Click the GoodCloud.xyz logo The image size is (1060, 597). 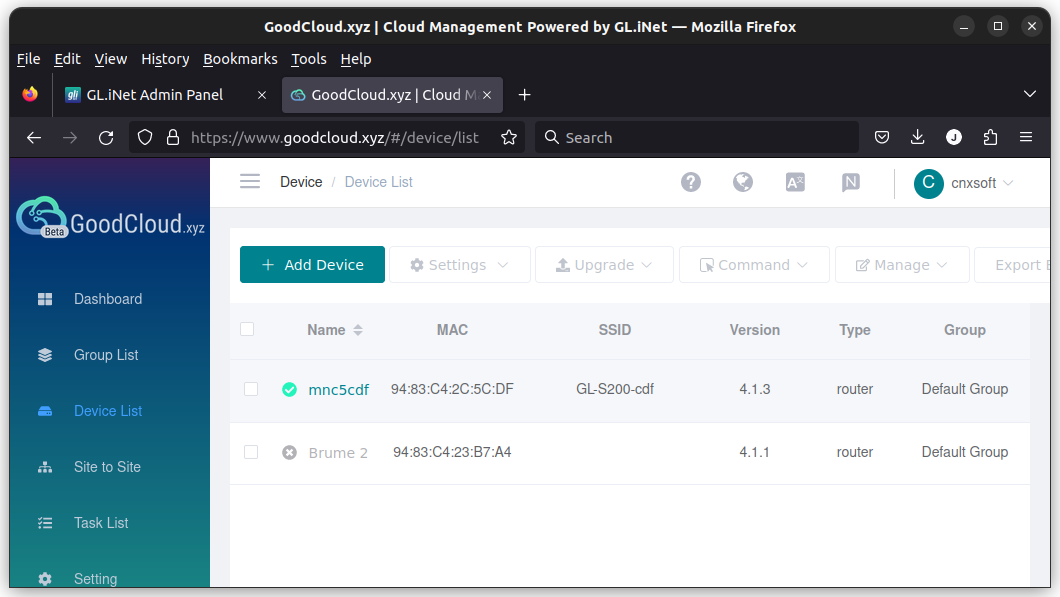tap(110, 218)
